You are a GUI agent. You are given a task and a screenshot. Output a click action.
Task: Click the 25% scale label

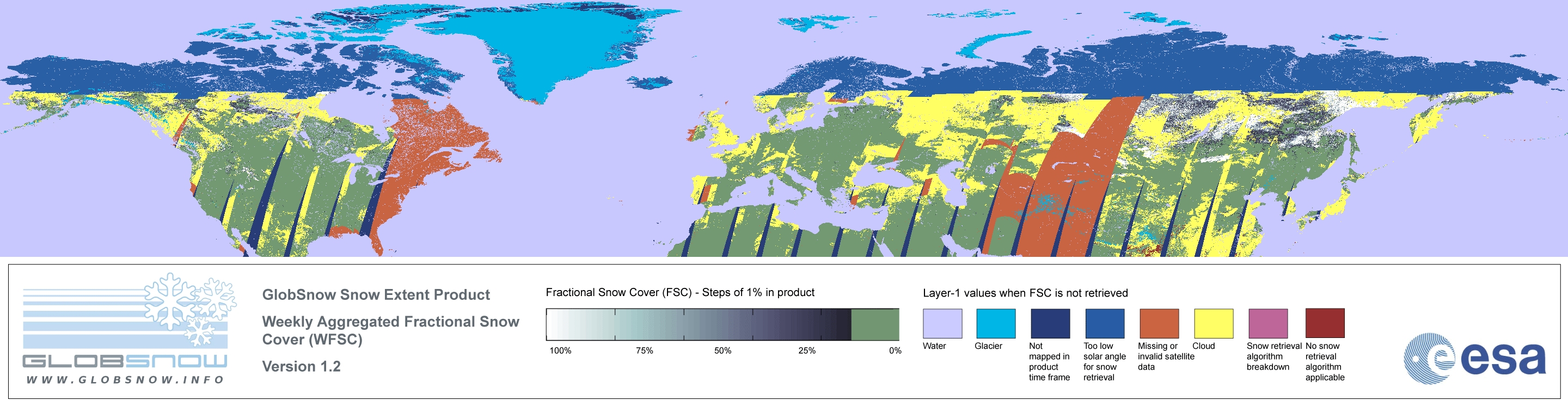pyautogui.click(x=806, y=350)
